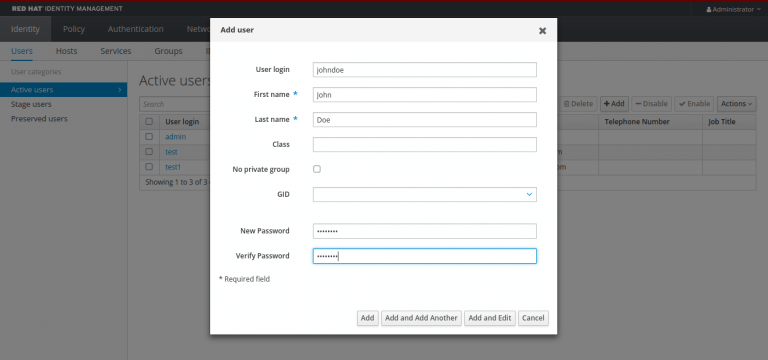Switch to the Hosts sub-tab
The width and height of the screenshot is (768, 360).
tap(66, 51)
